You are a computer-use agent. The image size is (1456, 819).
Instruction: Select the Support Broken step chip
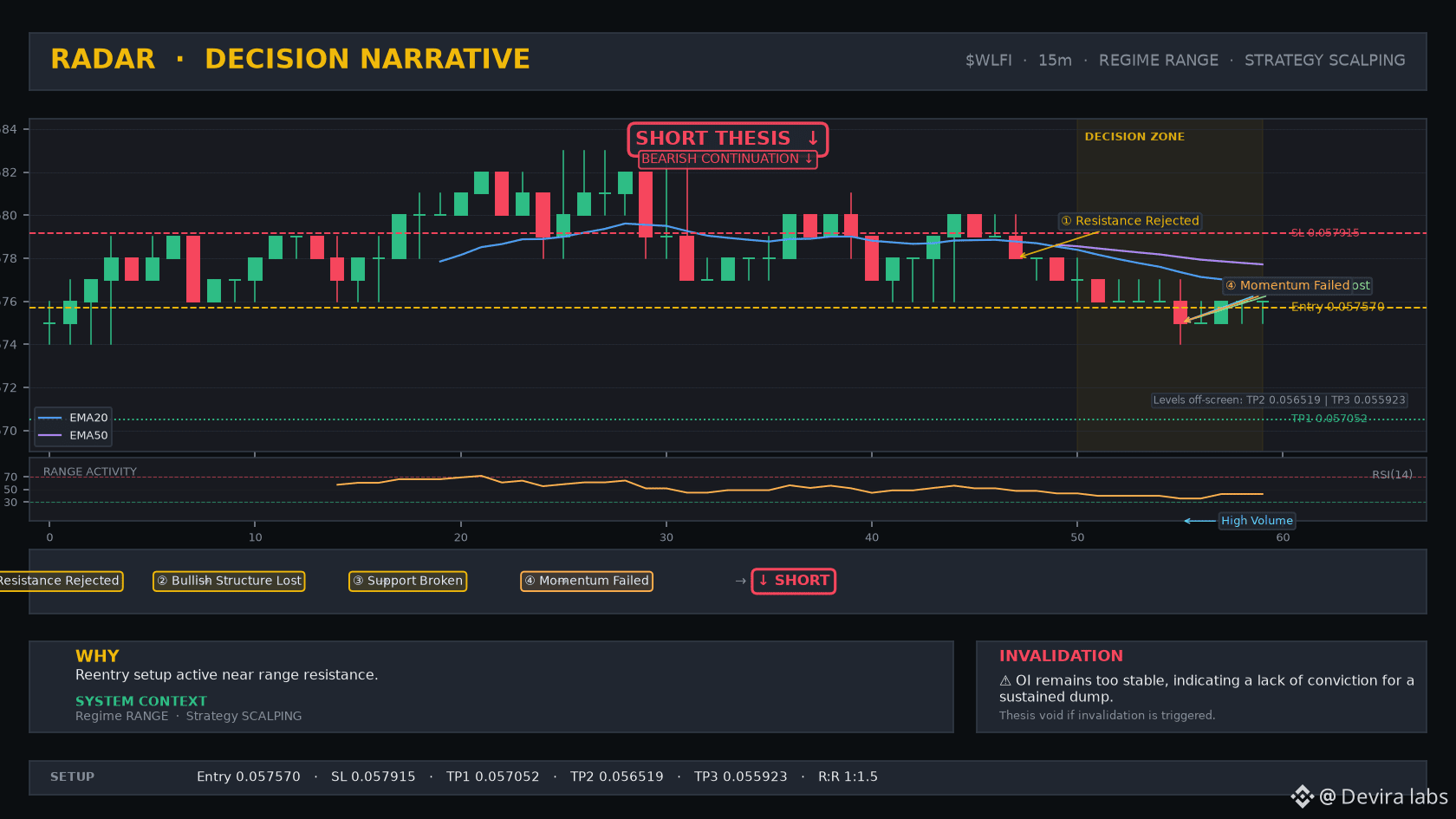[x=407, y=581]
